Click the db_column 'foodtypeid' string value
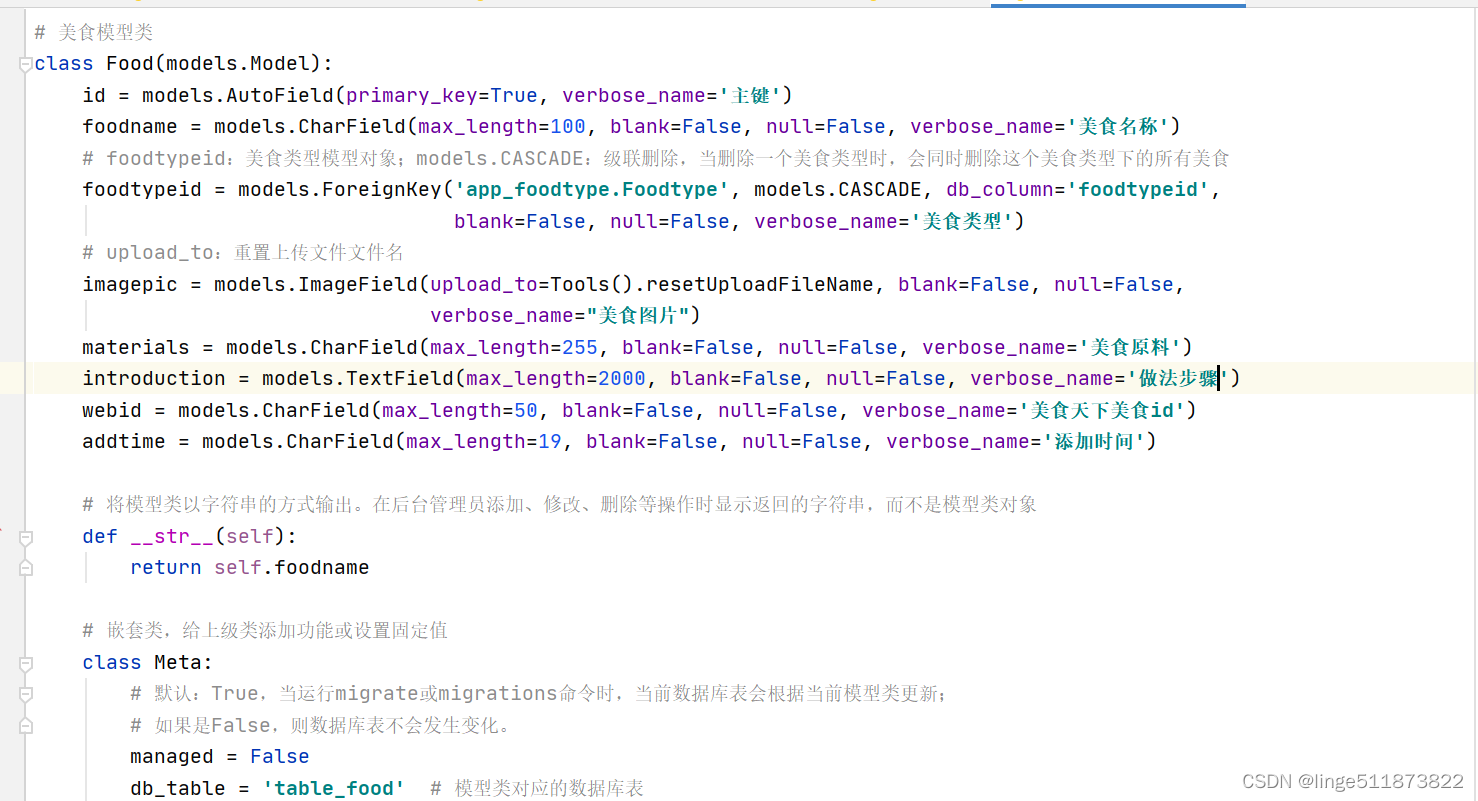 tap(1138, 190)
